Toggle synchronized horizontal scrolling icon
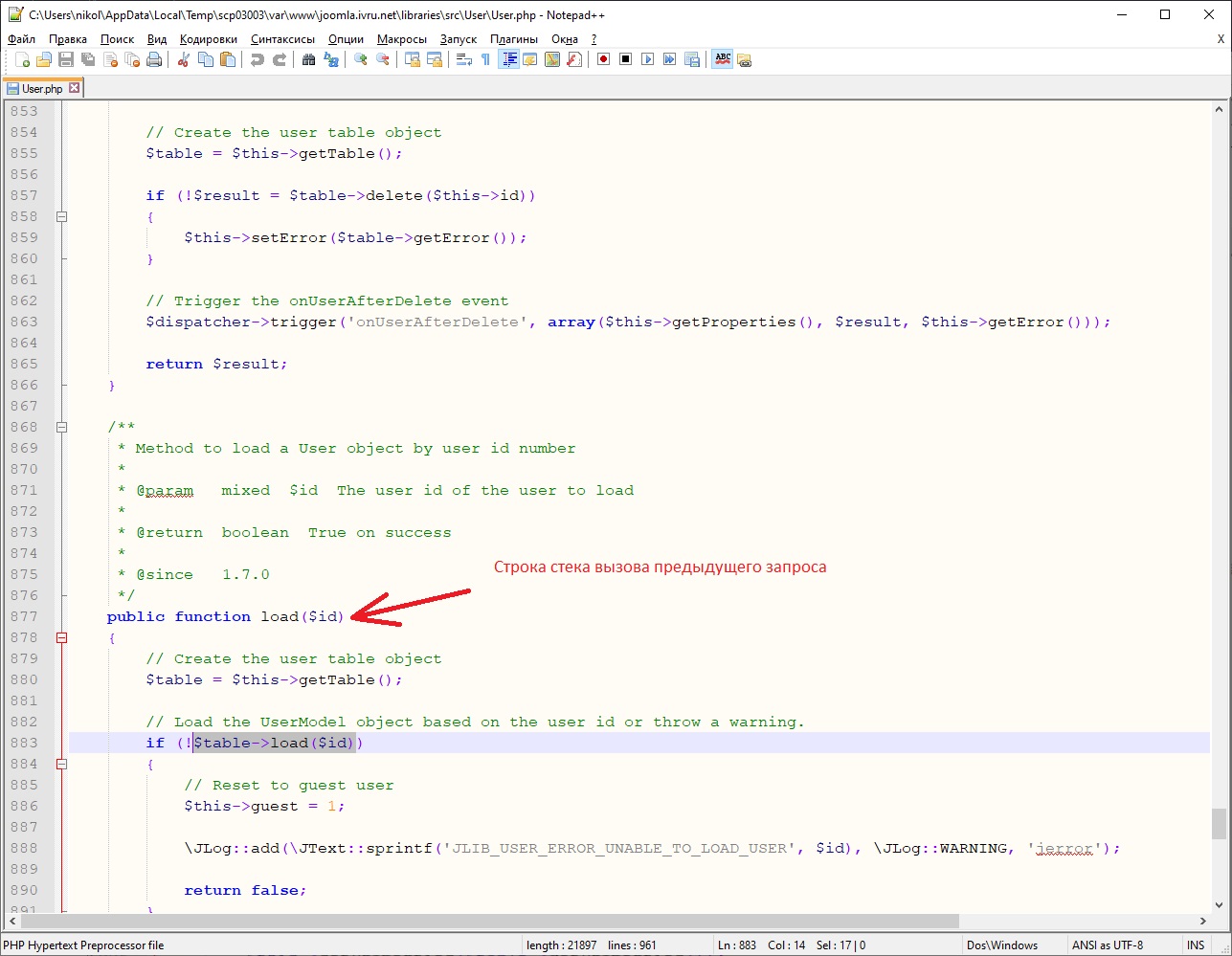The height and width of the screenshot is (956, 1232). [x=435, y=59]
